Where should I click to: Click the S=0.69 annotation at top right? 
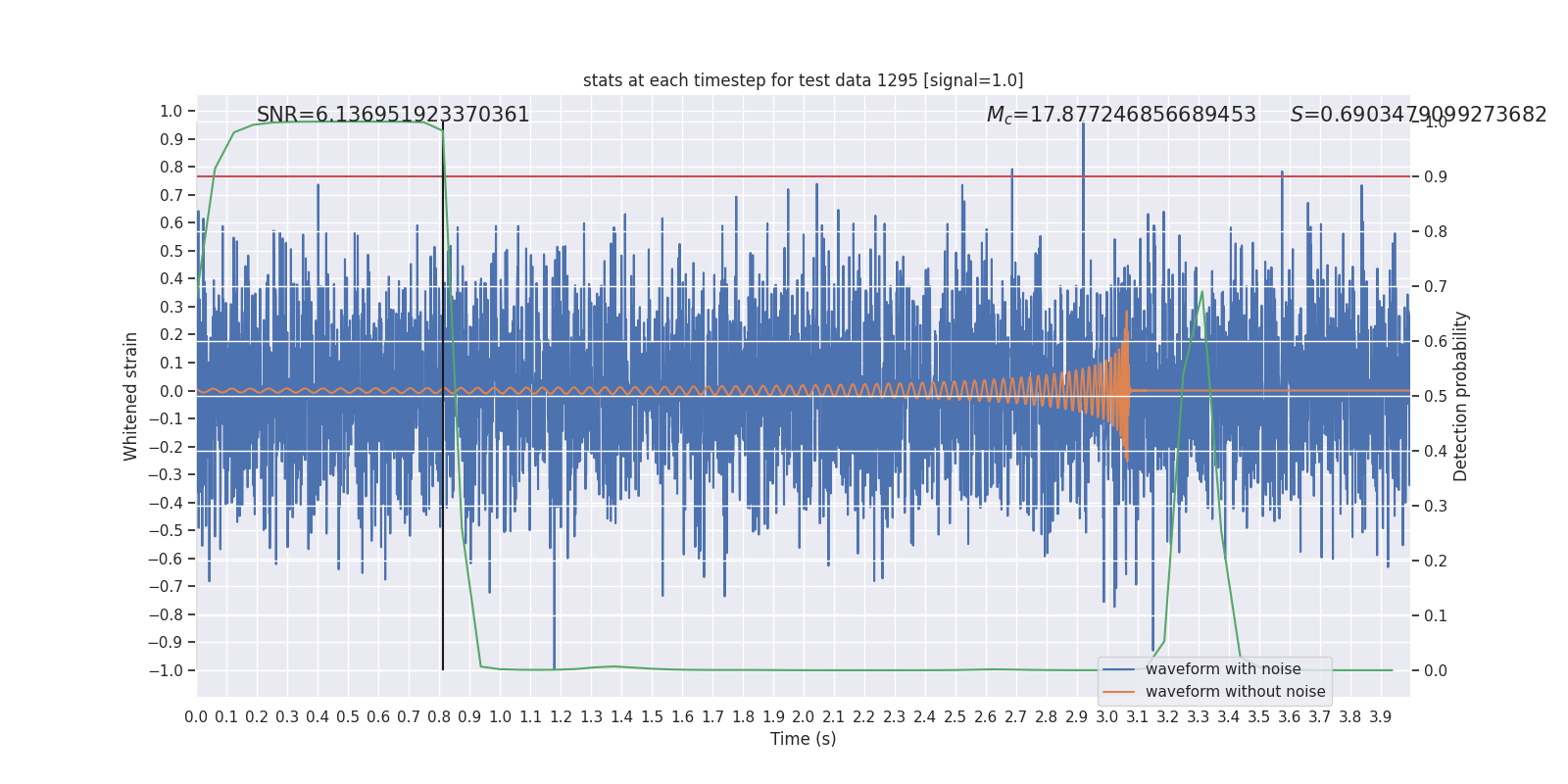(x=1417, y=115)
